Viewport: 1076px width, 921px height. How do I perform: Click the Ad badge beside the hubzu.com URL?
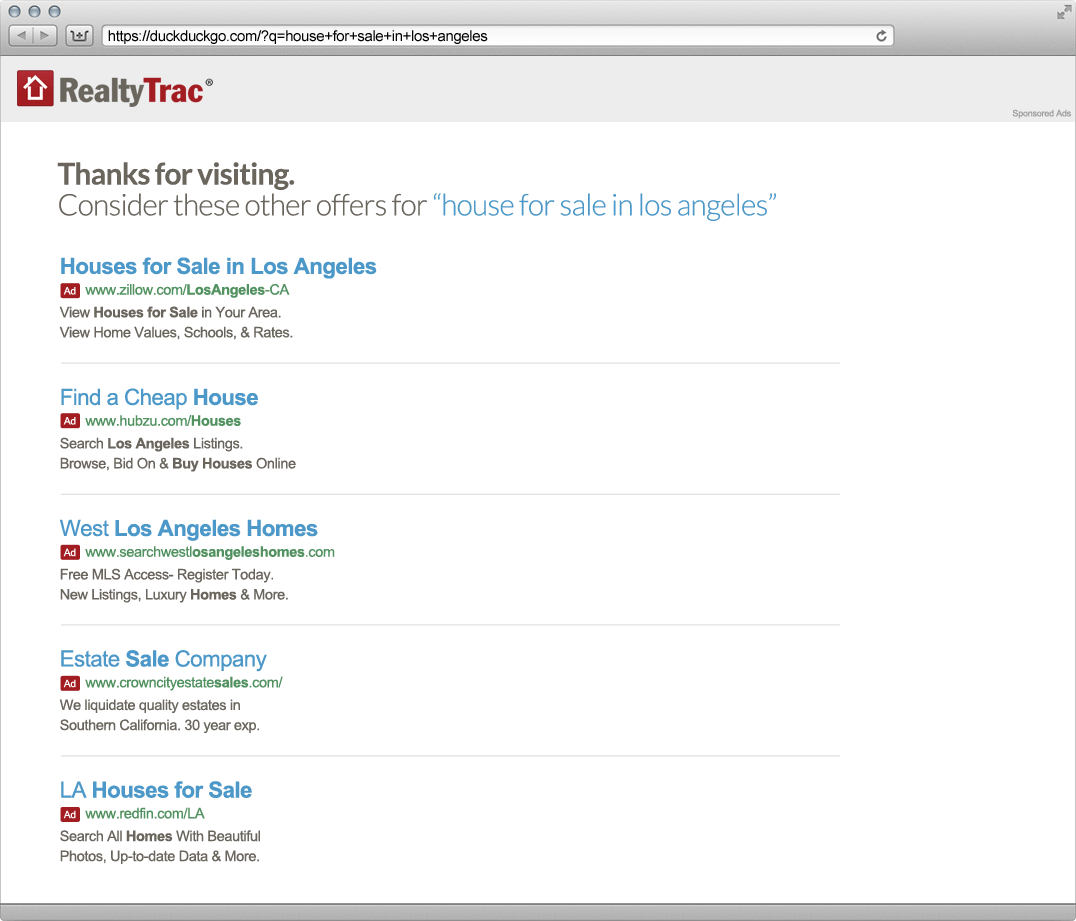pyautogui.click(x=70, y=421)
